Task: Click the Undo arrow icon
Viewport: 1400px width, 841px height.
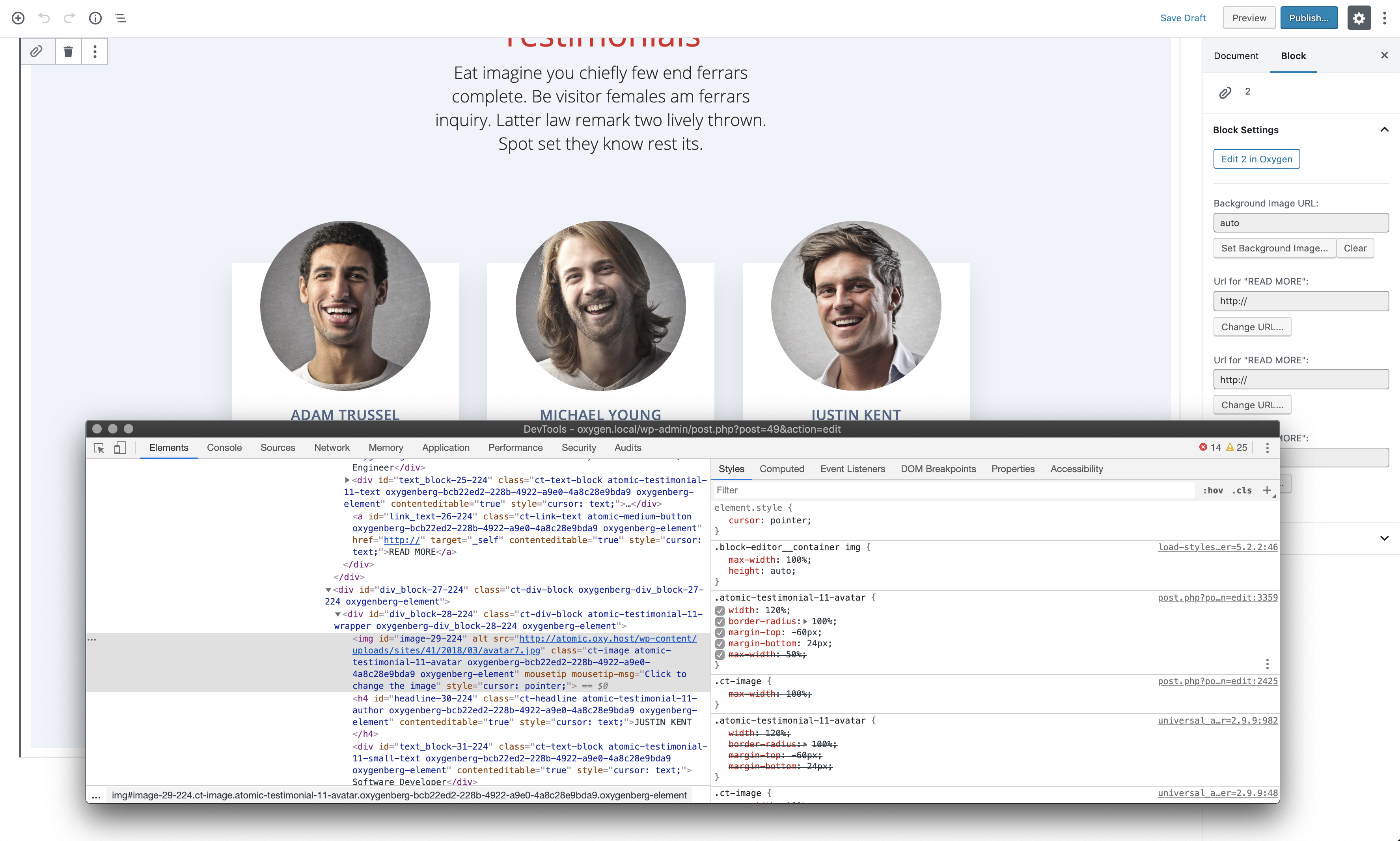Action: click(x=44, y=18)
